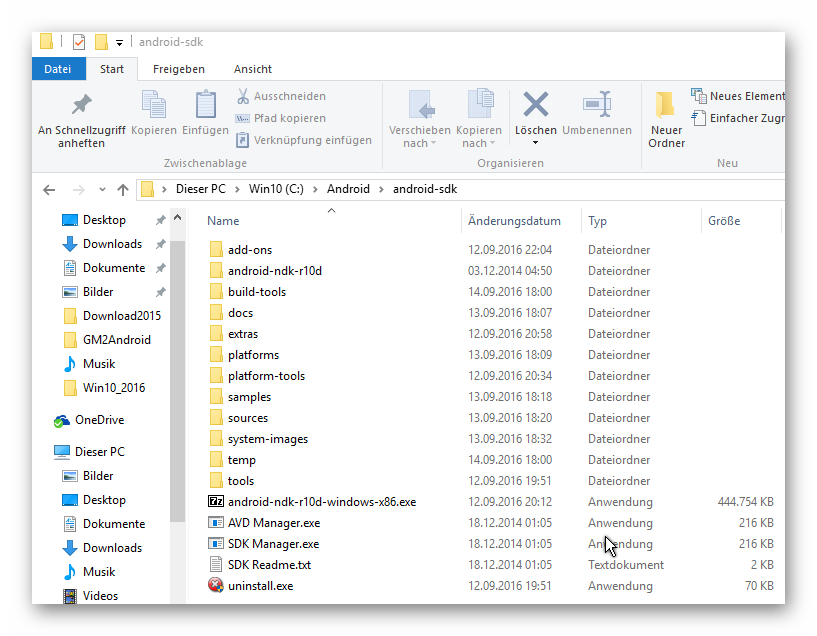Select the platforms folder
The image size is (817, 636).
pos(253,355)
